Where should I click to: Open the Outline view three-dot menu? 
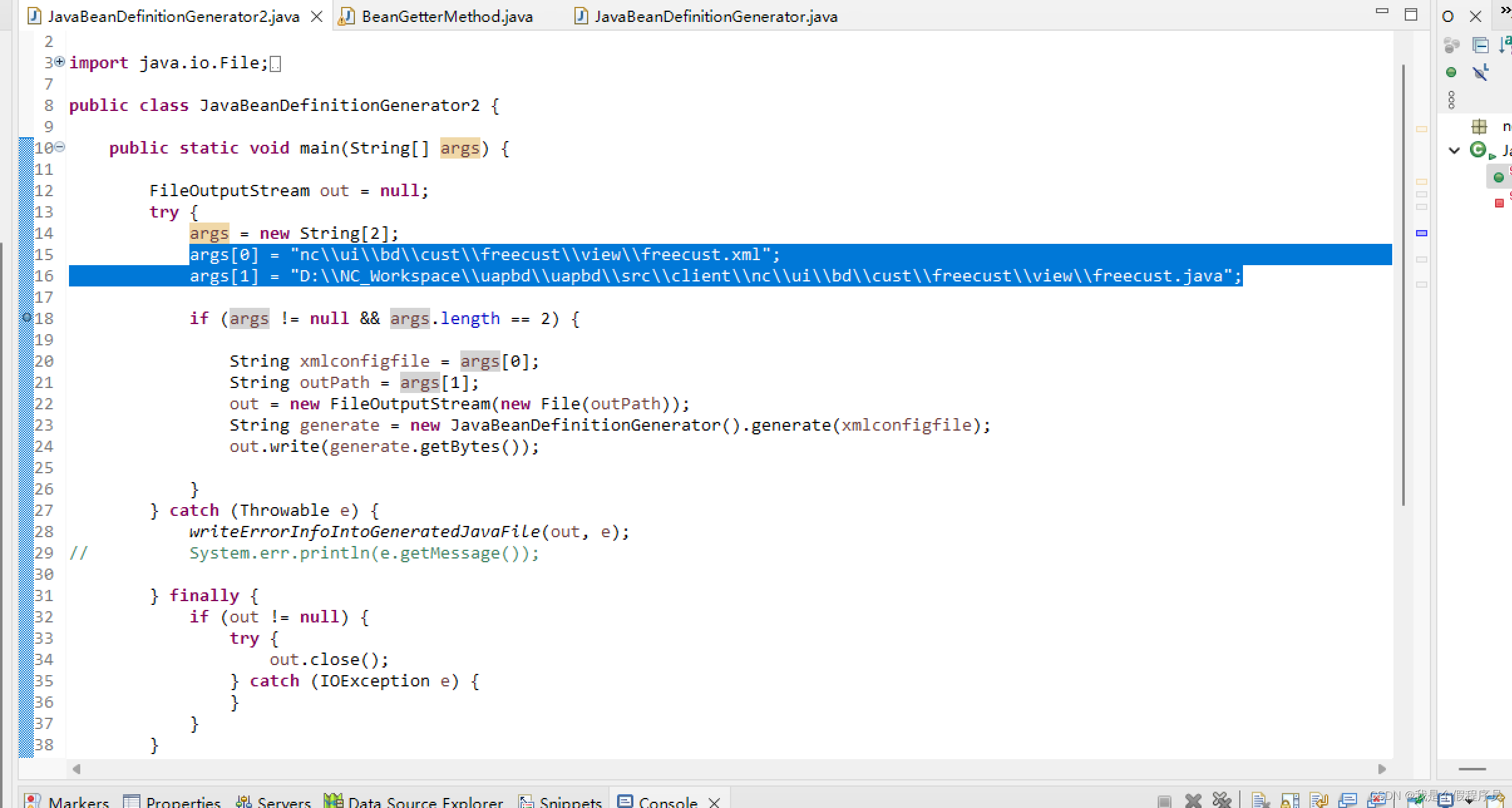pos(1451,100)
